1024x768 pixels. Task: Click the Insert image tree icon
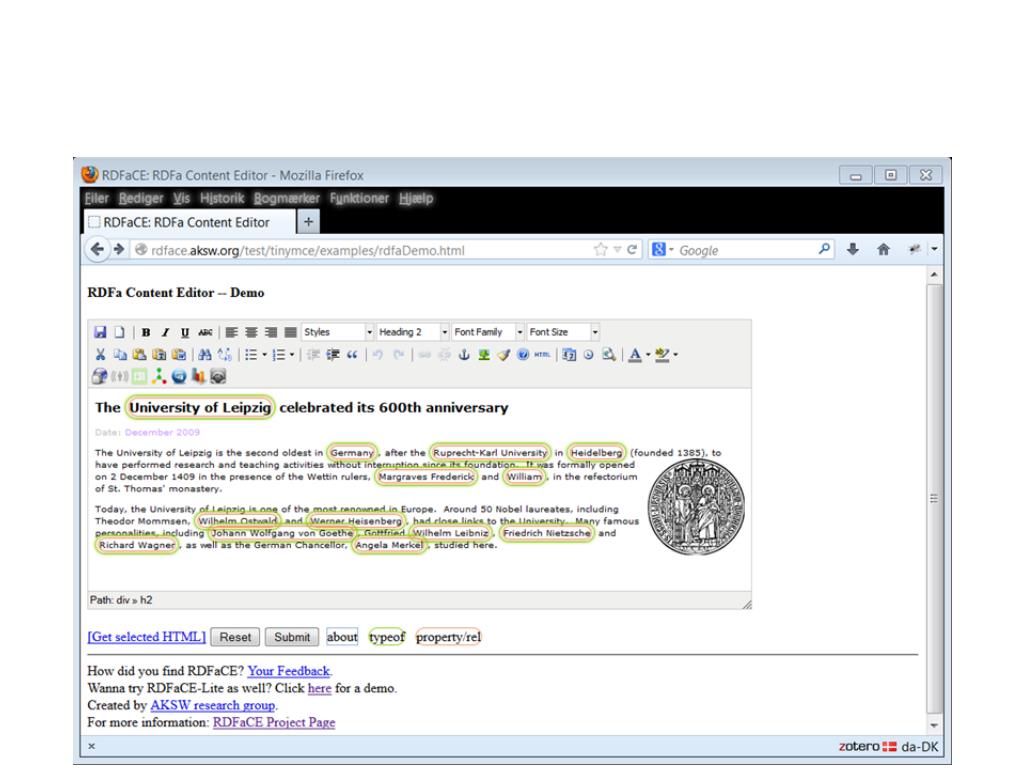[x=483, y=355]
